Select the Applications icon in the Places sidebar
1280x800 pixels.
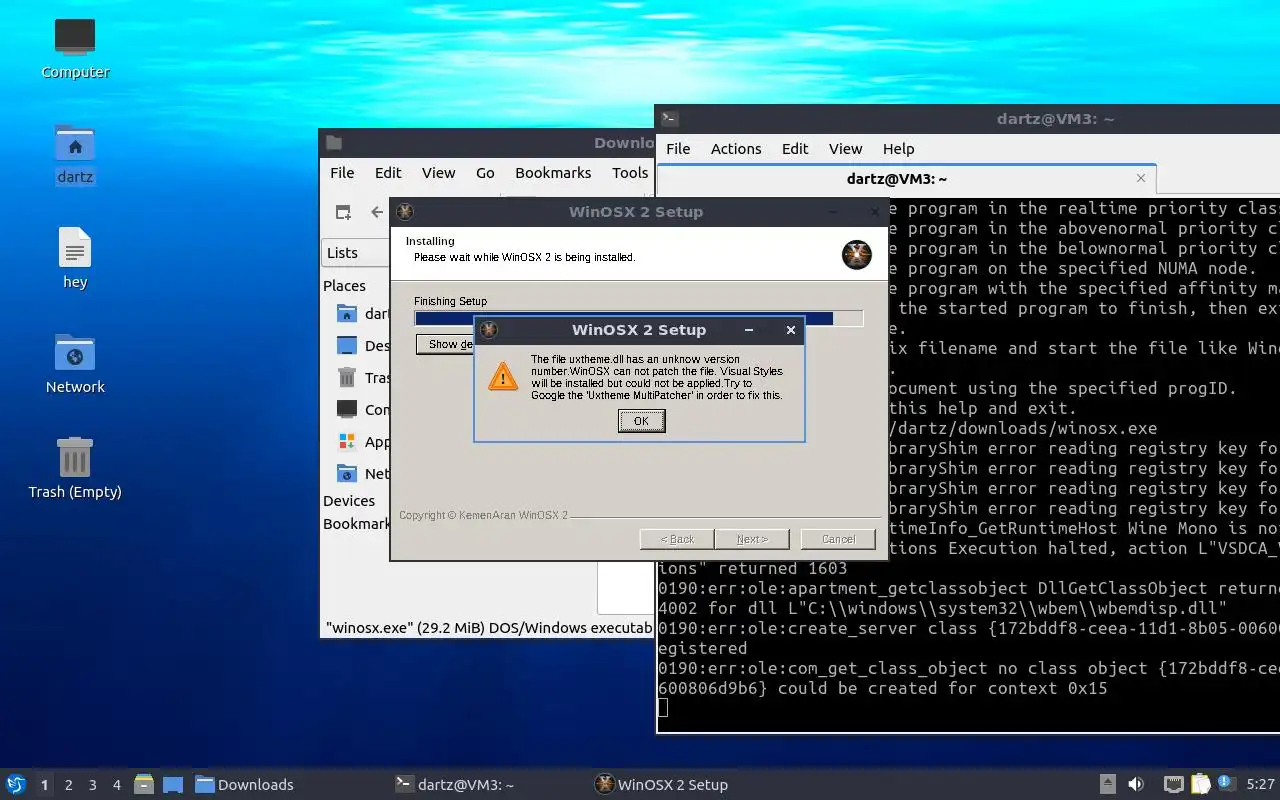347,441
